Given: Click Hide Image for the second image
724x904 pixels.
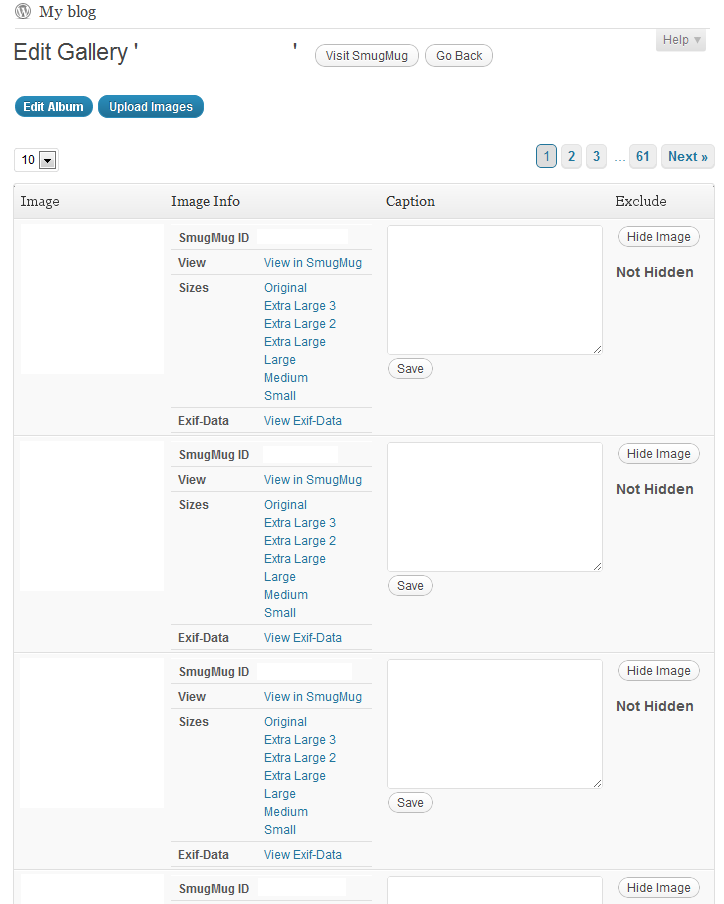Looking at the screenshot, I should coord(659,454).
